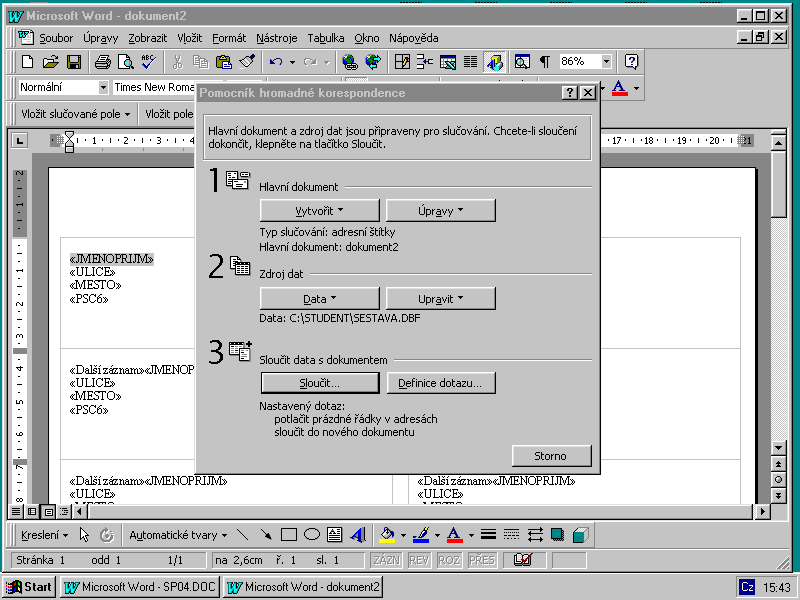The height and width of the screenshot is (600, 800).
Task: Insert WordArt from the drawing toolbar
Action: (358, 535)
